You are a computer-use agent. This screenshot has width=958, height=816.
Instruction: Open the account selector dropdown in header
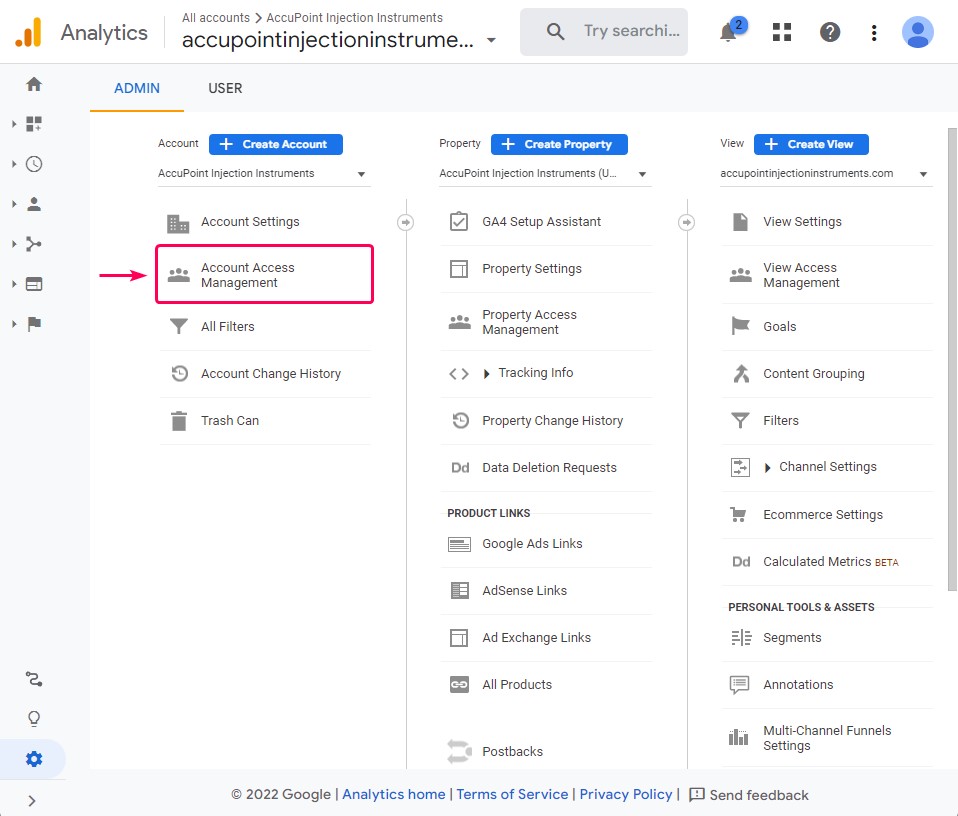point(491,40)
